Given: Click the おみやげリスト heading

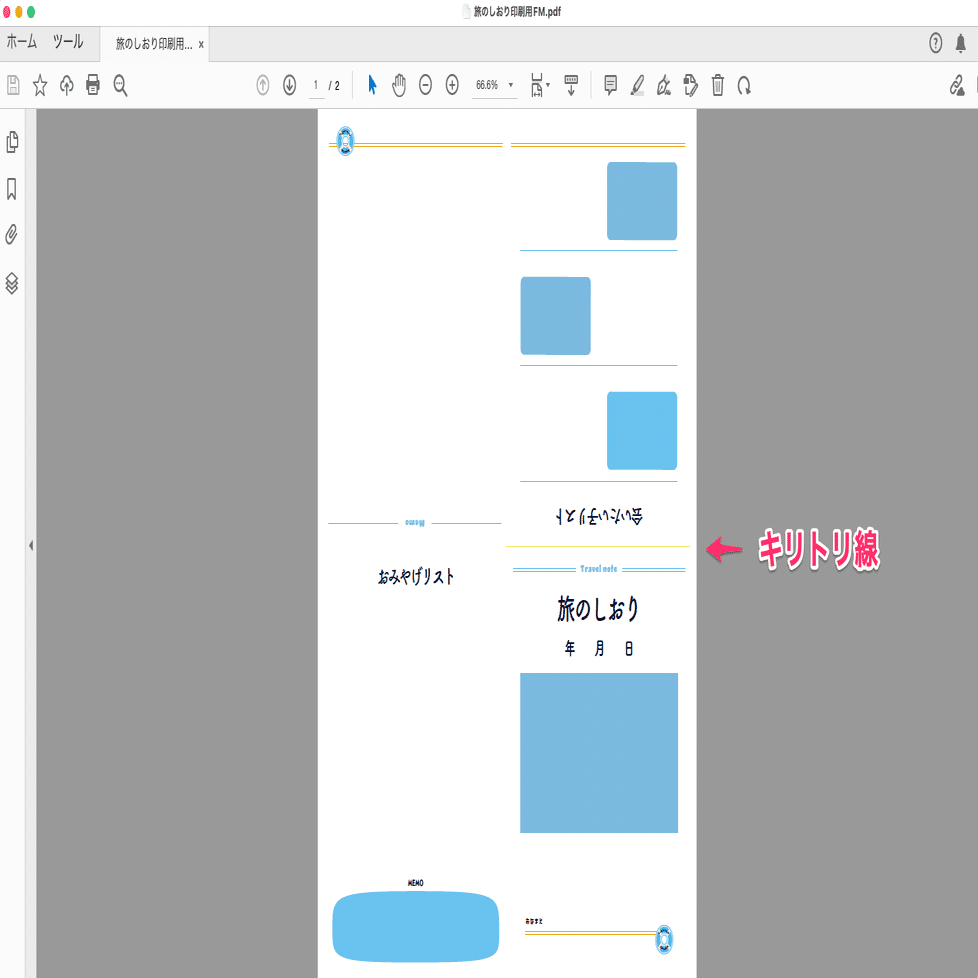Looking at the screenshot, I should 416,576.
